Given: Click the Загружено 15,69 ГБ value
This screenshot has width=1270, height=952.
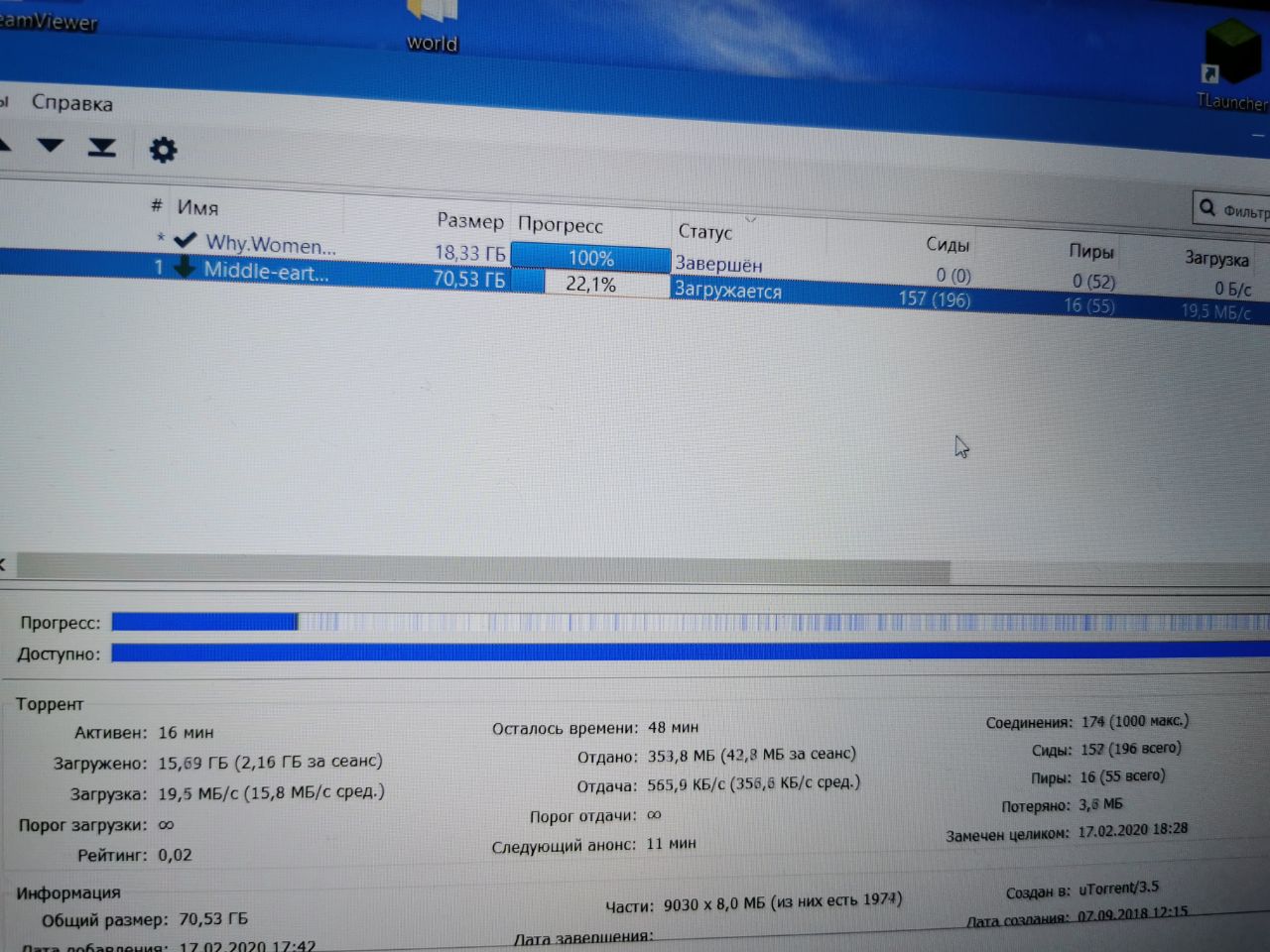Looking at the screenshot, I should point(270,763).
